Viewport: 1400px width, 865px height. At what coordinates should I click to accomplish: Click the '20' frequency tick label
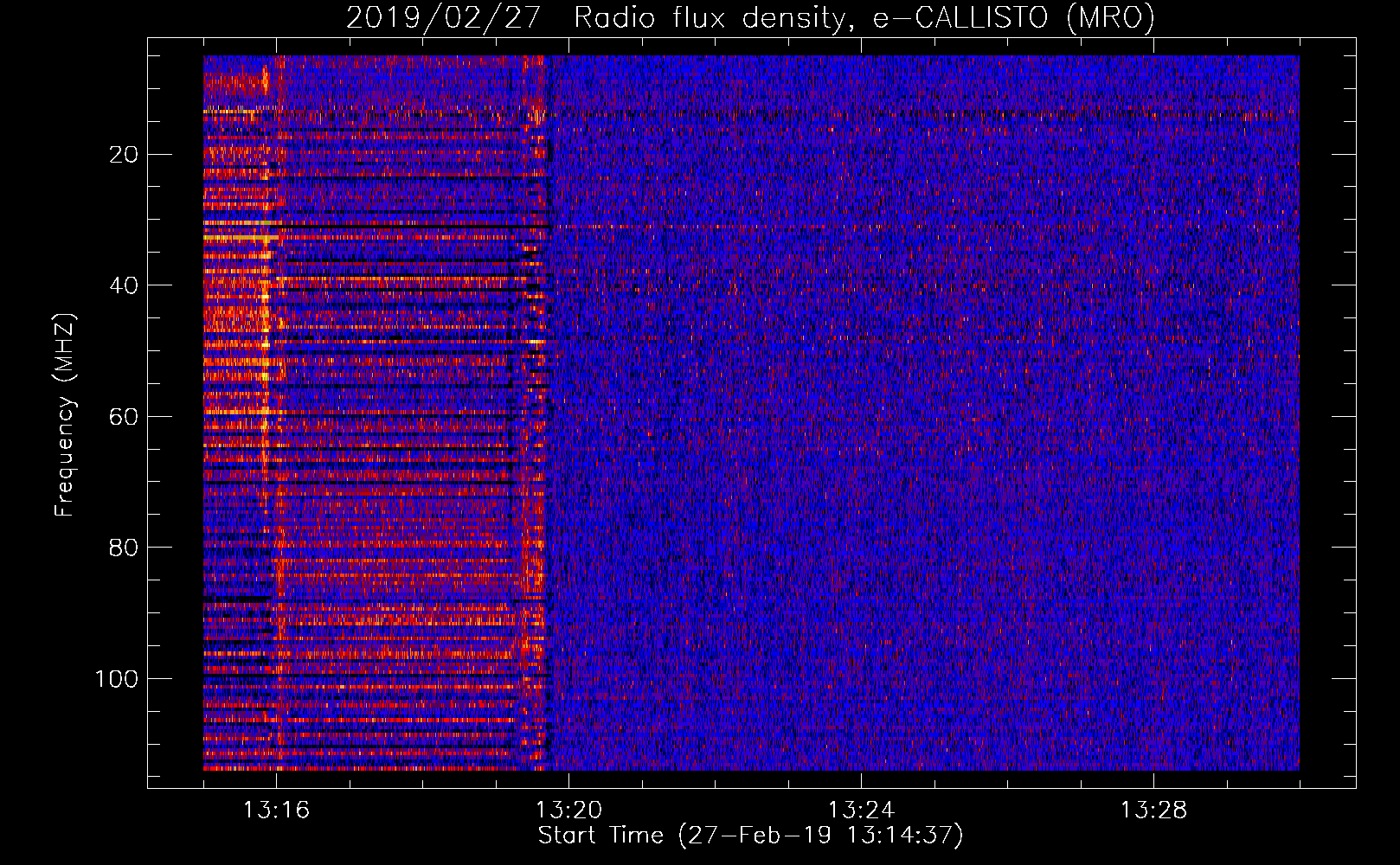click(x=125, y=155)
